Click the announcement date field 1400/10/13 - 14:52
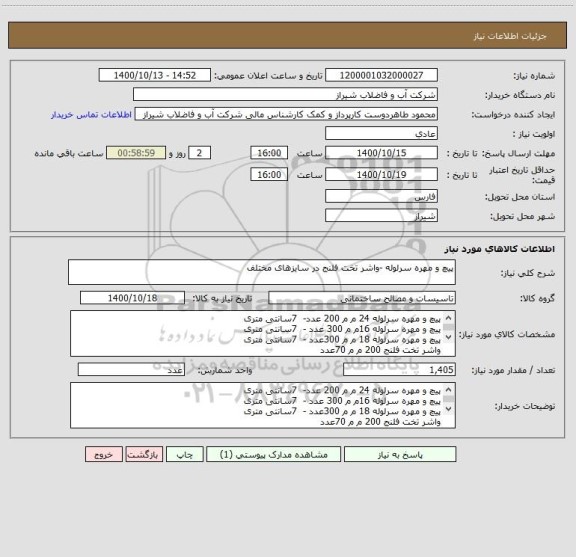This screenshot has height=557, width=576. (155, 75)
